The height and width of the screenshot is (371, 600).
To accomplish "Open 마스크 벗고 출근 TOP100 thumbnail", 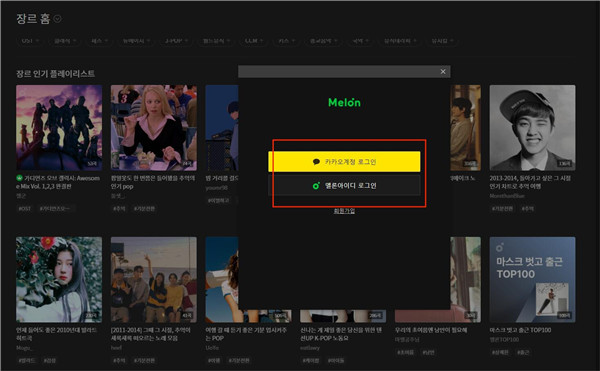I will (x=532, y=280).
